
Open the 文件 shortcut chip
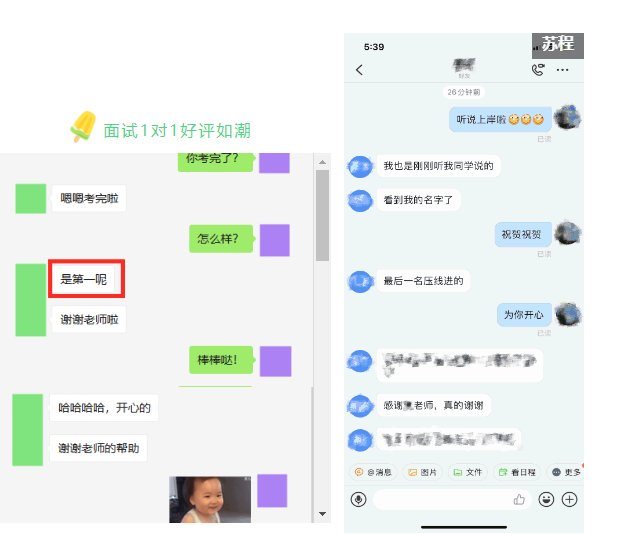point(468,472)
